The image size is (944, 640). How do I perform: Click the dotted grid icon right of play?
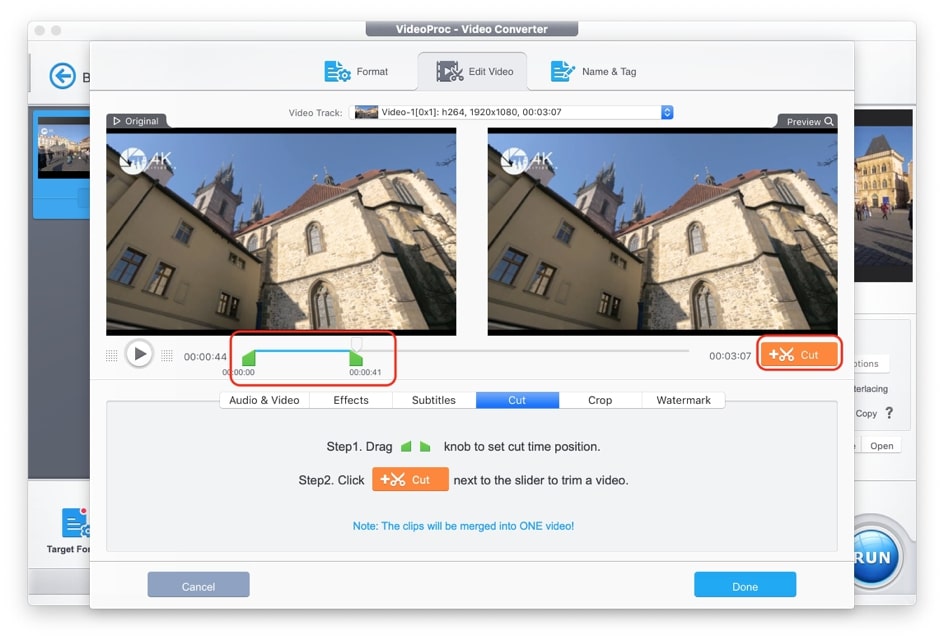[x=167, y=355]
